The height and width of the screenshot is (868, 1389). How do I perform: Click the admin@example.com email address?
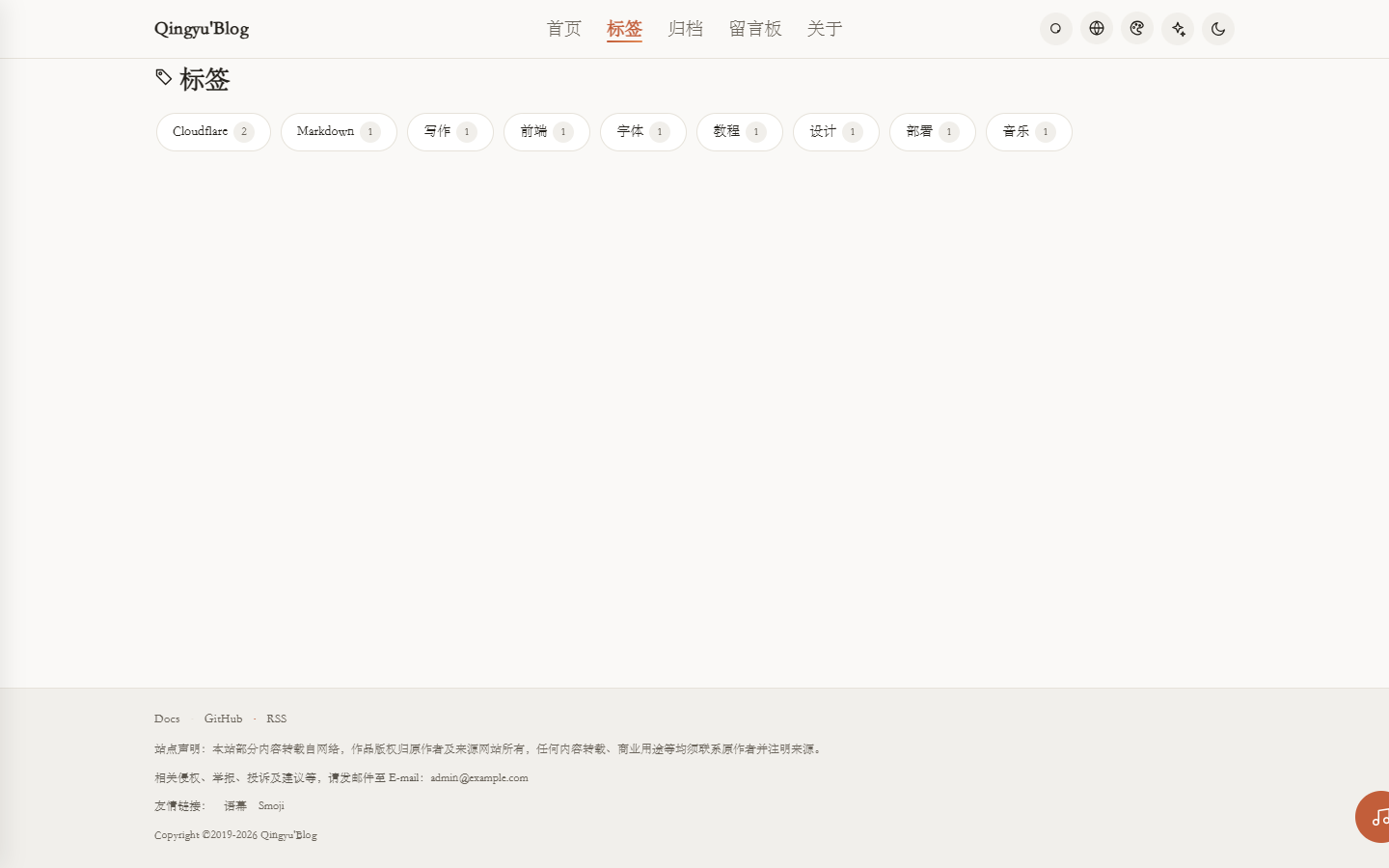pyautogui.click(x=479, y=777)
